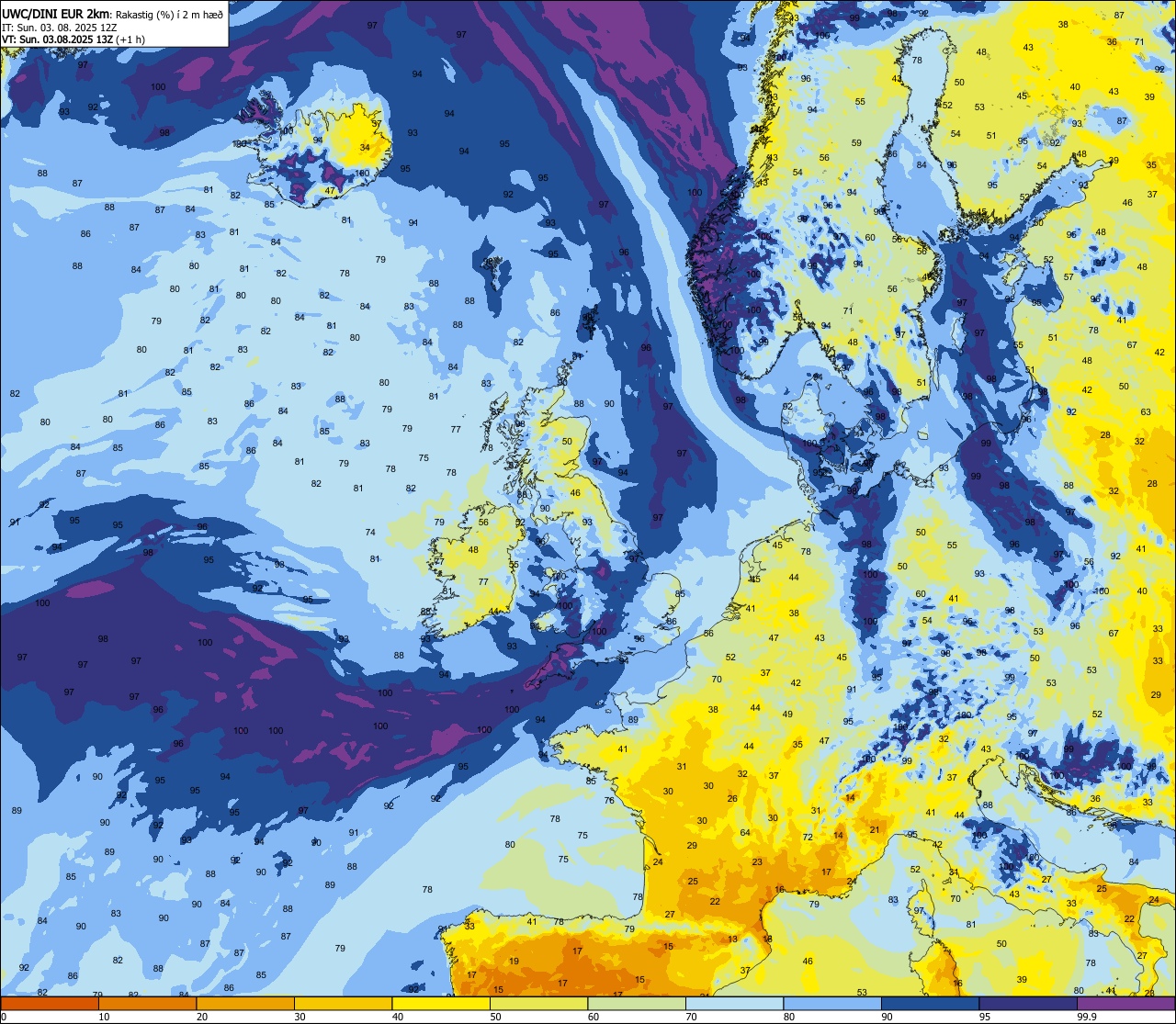The image size is (1176, 1024).
Task: Click the legend tick label '50'
Action: (x=495, y=1017)
